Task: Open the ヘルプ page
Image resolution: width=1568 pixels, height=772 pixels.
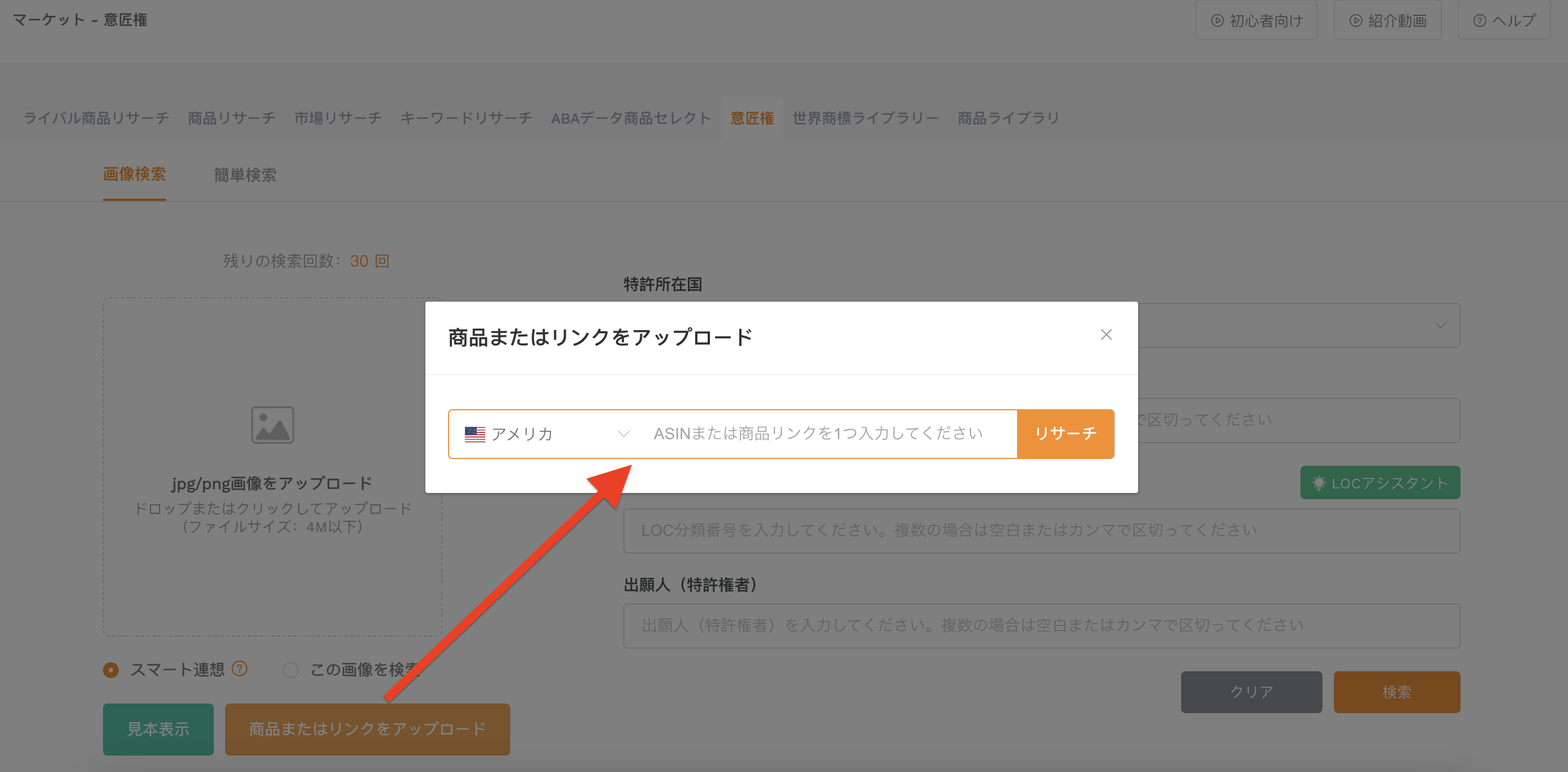Action: pyautogui.click(x=1504, y=21)
